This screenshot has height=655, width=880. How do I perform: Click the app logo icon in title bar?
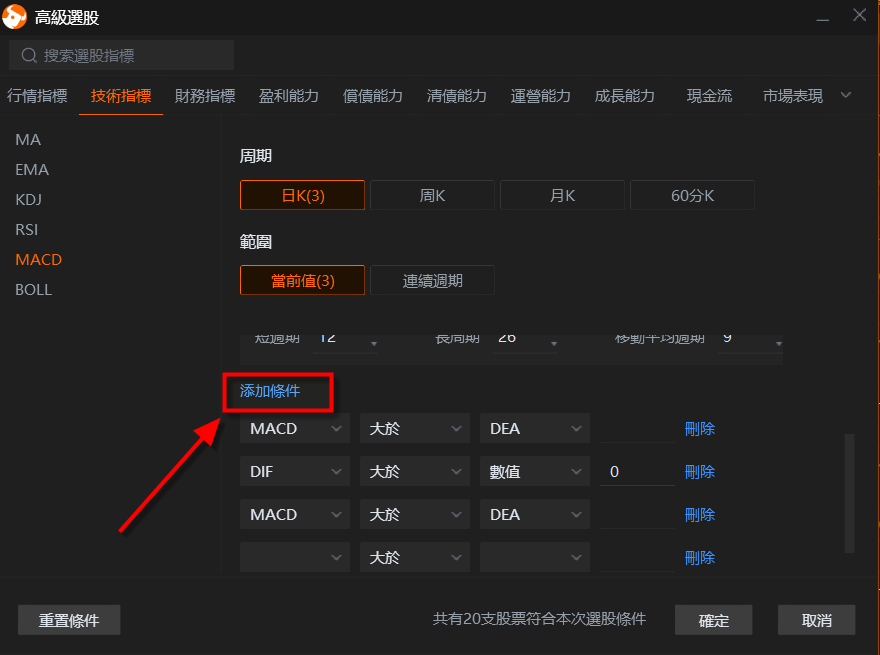(15, 17)
